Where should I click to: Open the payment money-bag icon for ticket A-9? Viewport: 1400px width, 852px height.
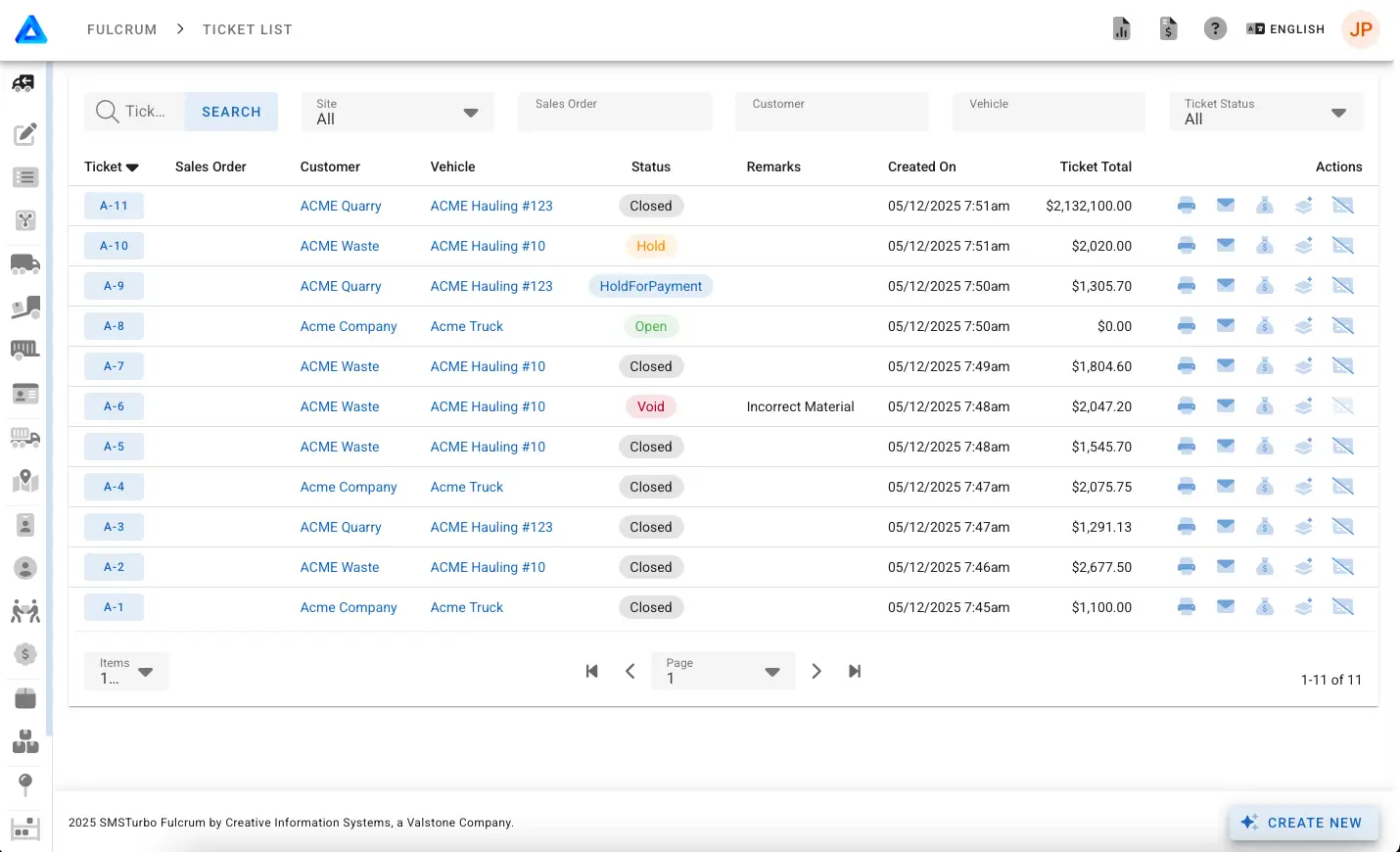click(1265, 286)
